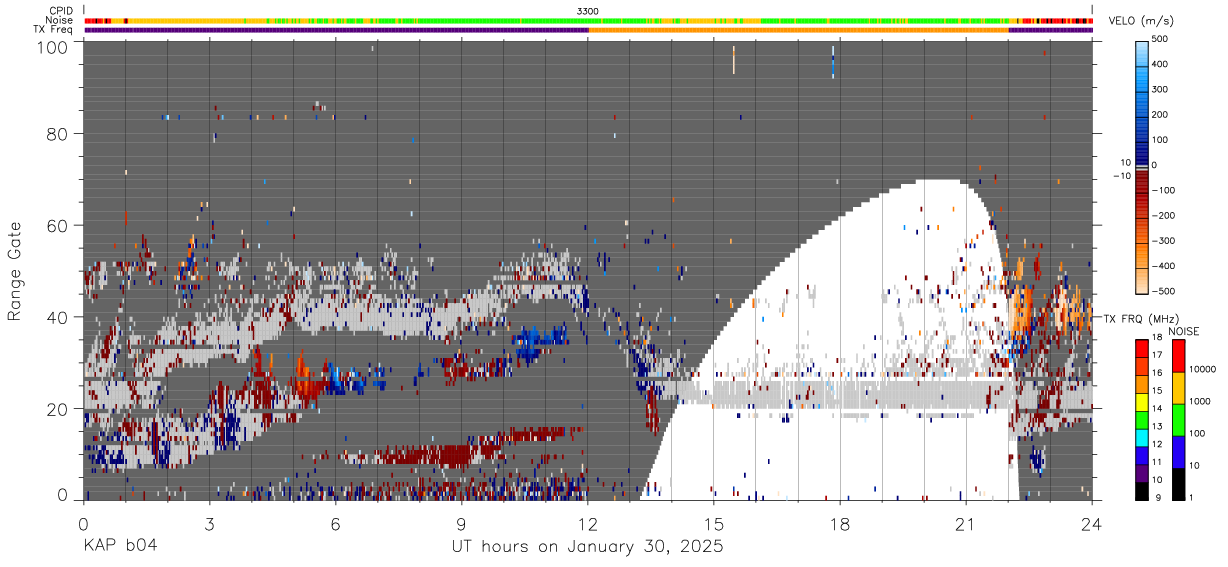Click the 'NOISE' legend title

click(x=1183, y=331)
